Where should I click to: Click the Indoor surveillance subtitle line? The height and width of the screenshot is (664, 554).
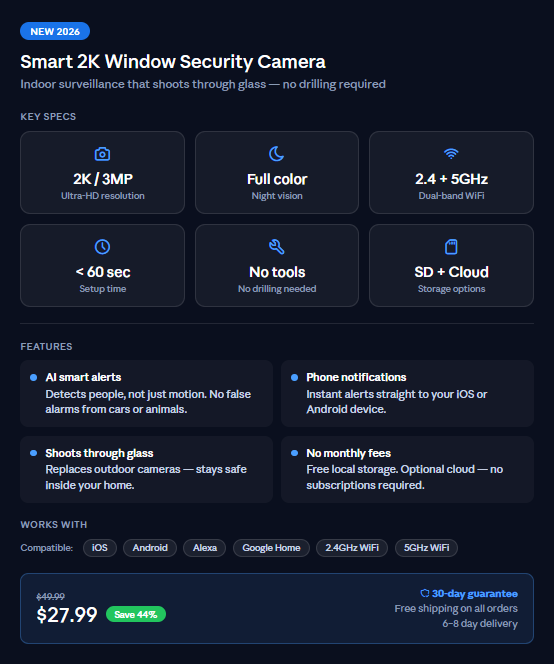[203, 84]
